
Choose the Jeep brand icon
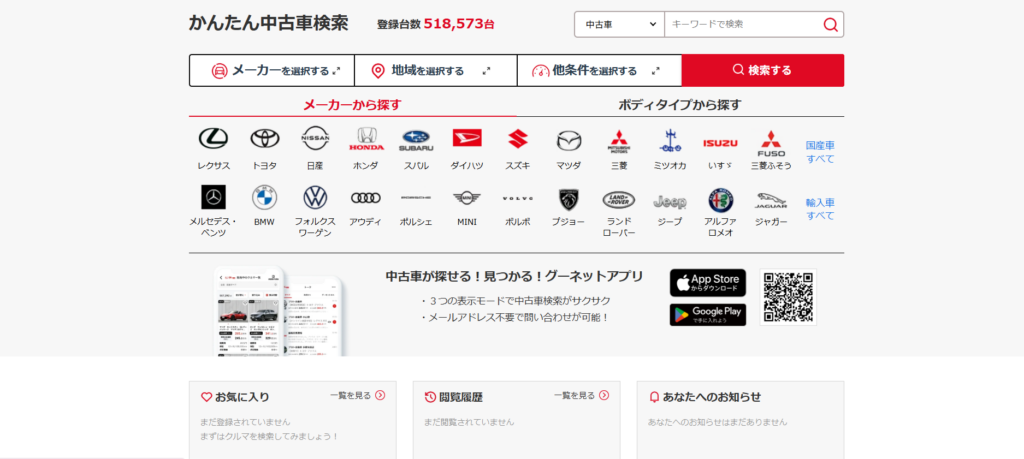point(669,199)
